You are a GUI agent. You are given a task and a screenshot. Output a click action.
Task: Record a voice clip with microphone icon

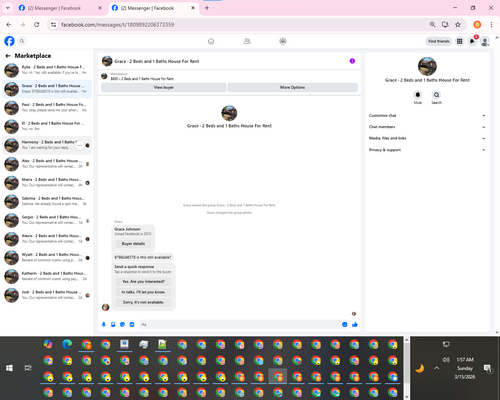tap(104, 324)
